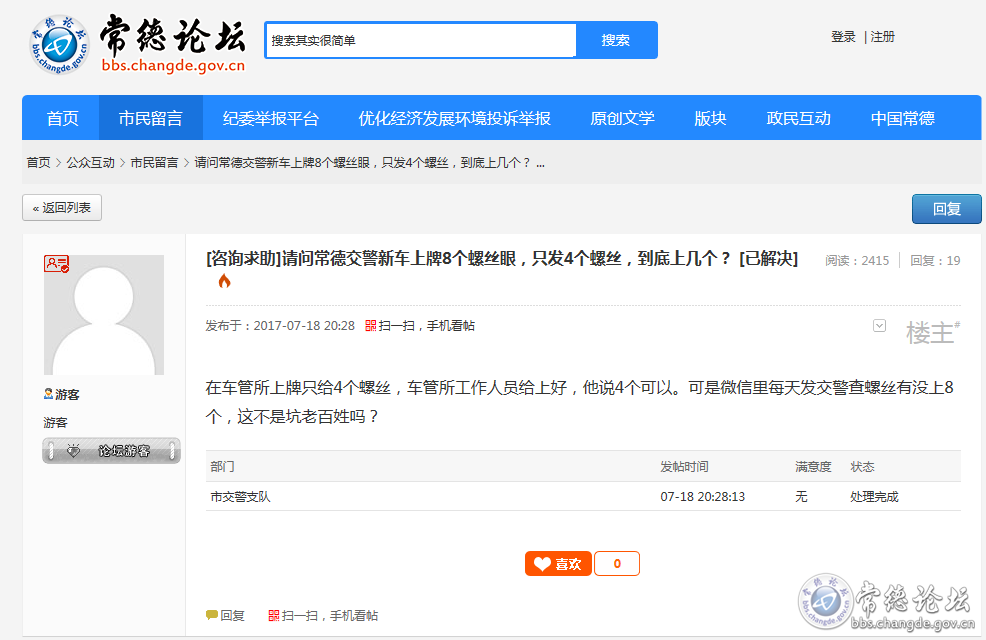Screen dimensions: 986x640
Task: Click the Changde Forum logo at top left
Action: click(x=136, y=44)
